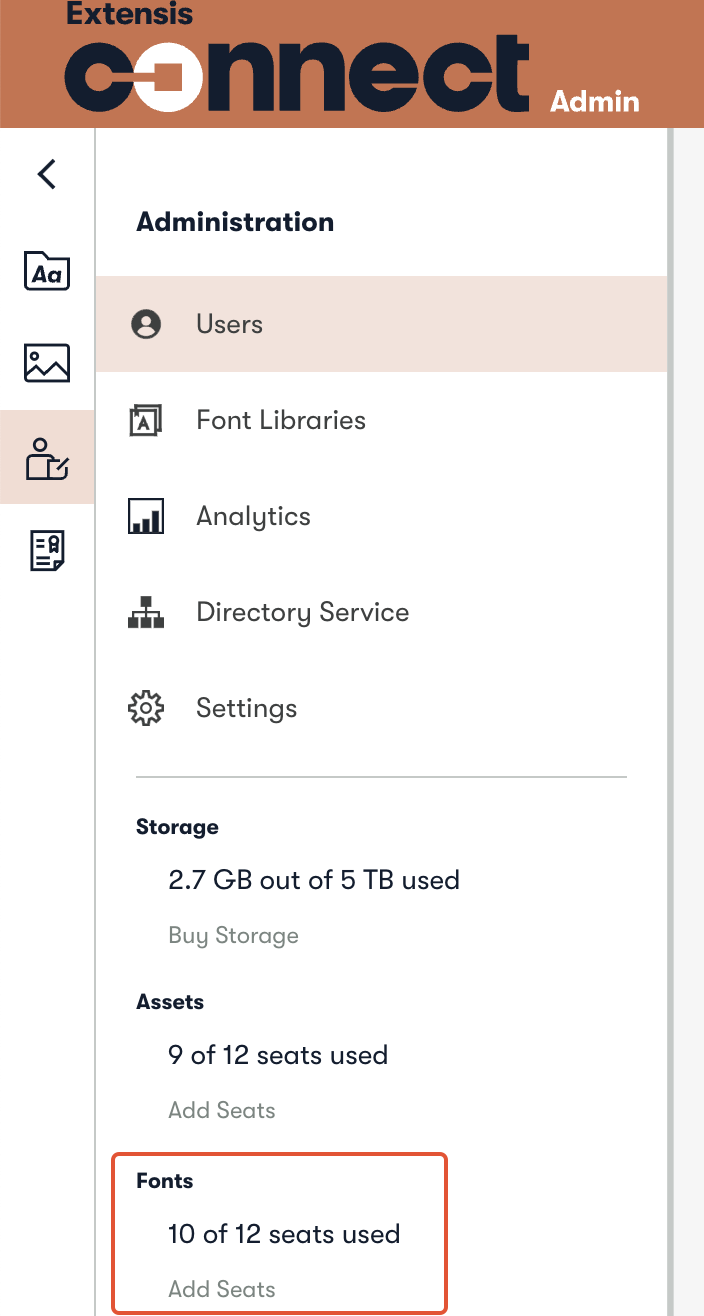Open the Settings menu item

(x=381, y=708)
